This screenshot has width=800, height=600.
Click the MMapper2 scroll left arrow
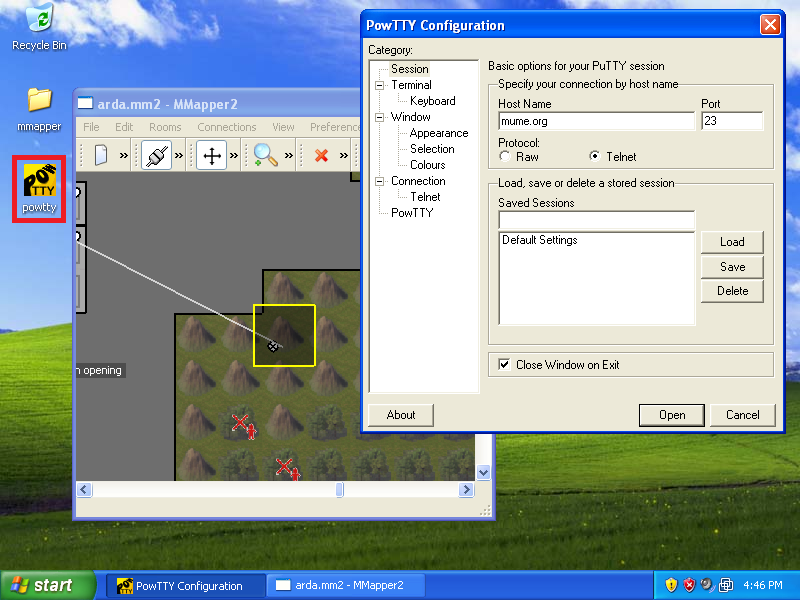pos(84,489)
